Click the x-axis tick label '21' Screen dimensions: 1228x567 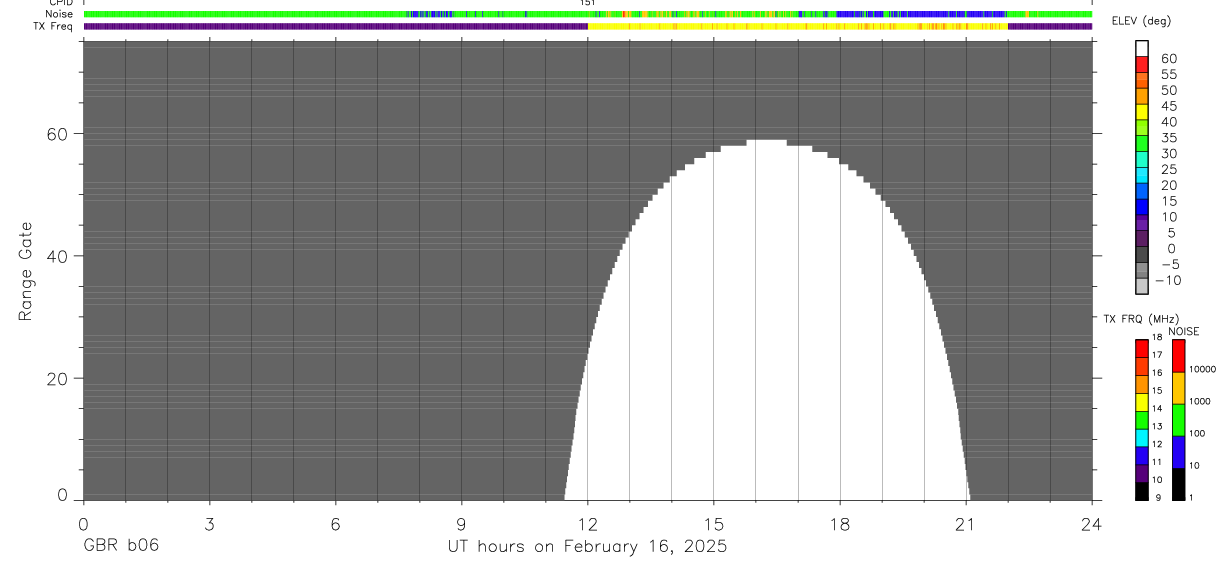click(965, 524)
